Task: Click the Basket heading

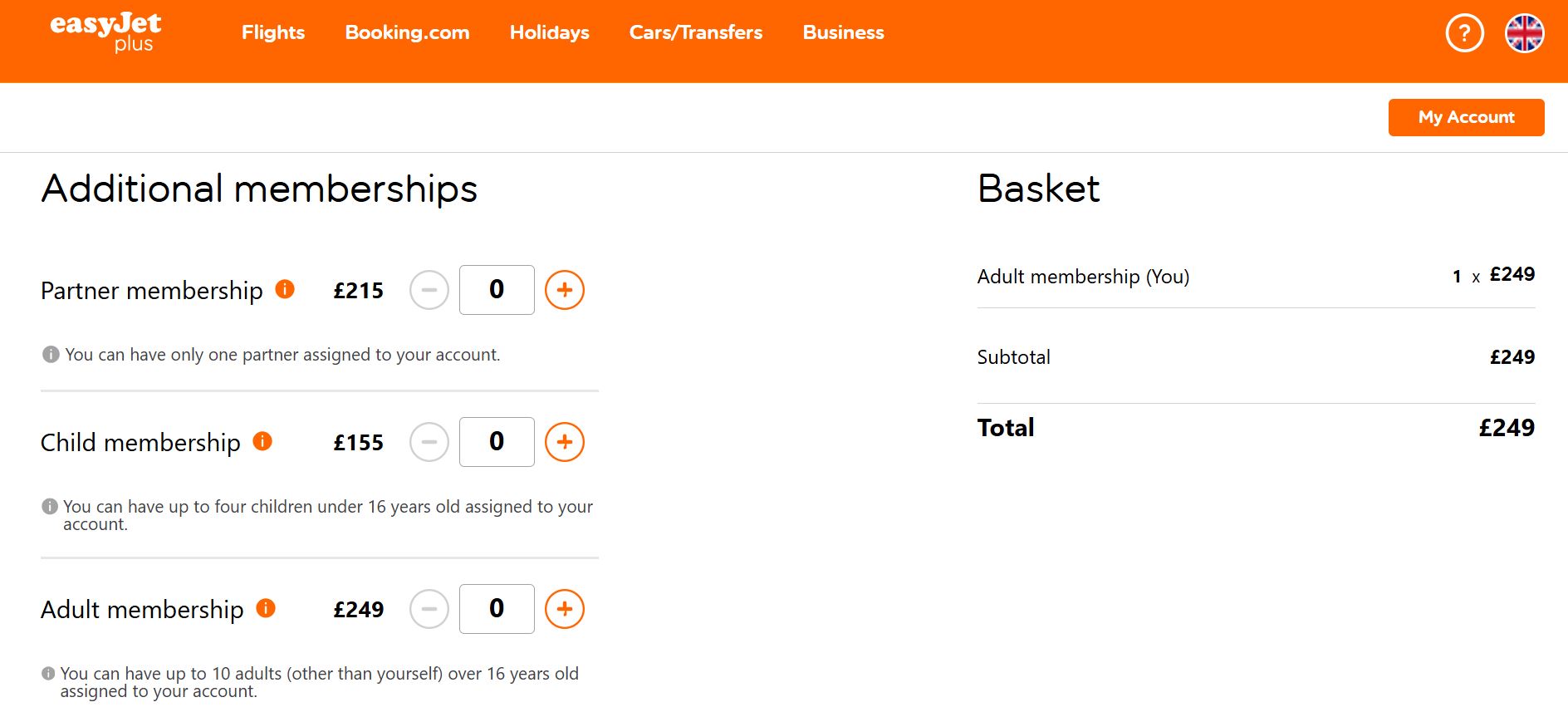Action: tap(1039, 189)
